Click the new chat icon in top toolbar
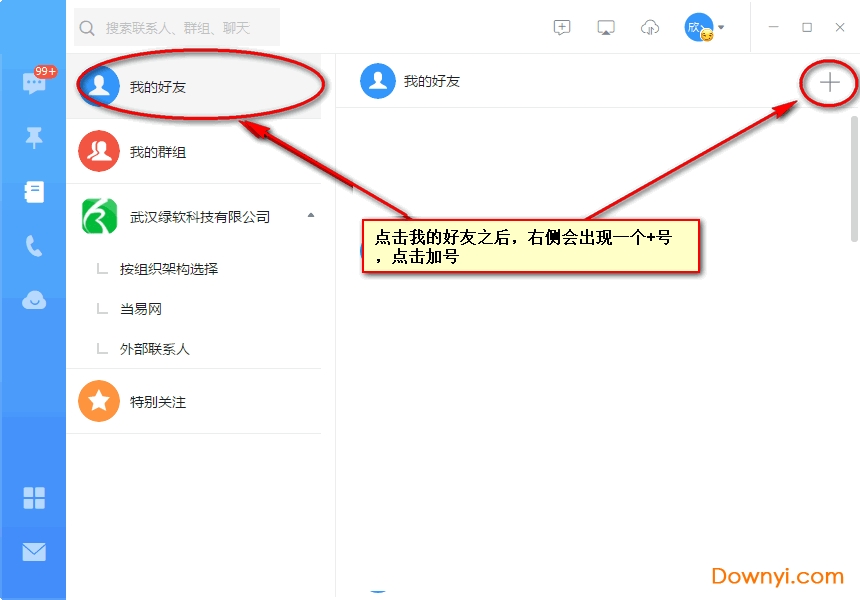Image resolution: width=860 pixels, height=600 pixels. pos(562,28)
